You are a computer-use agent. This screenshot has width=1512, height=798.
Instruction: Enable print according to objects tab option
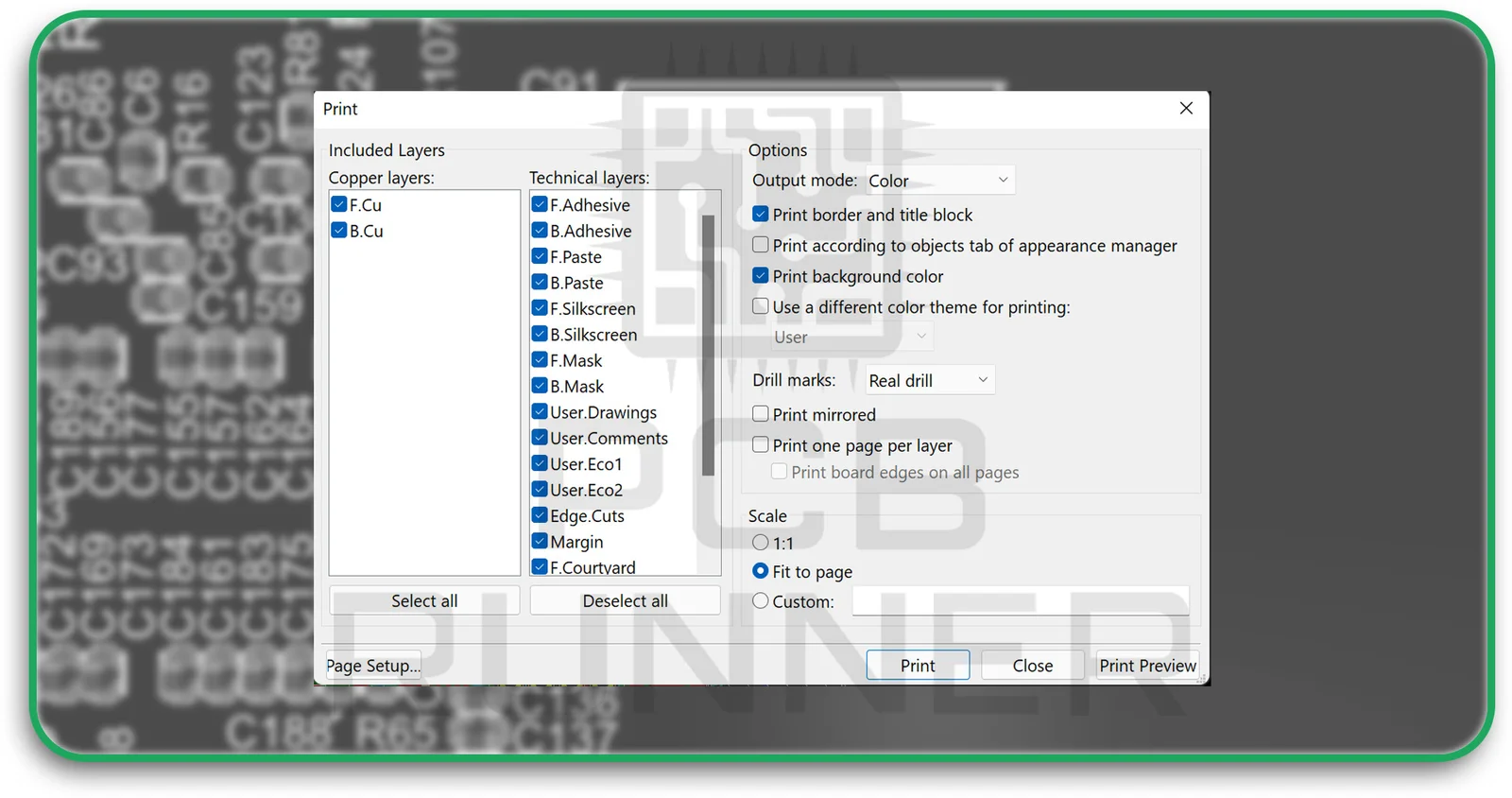(761, 245)
